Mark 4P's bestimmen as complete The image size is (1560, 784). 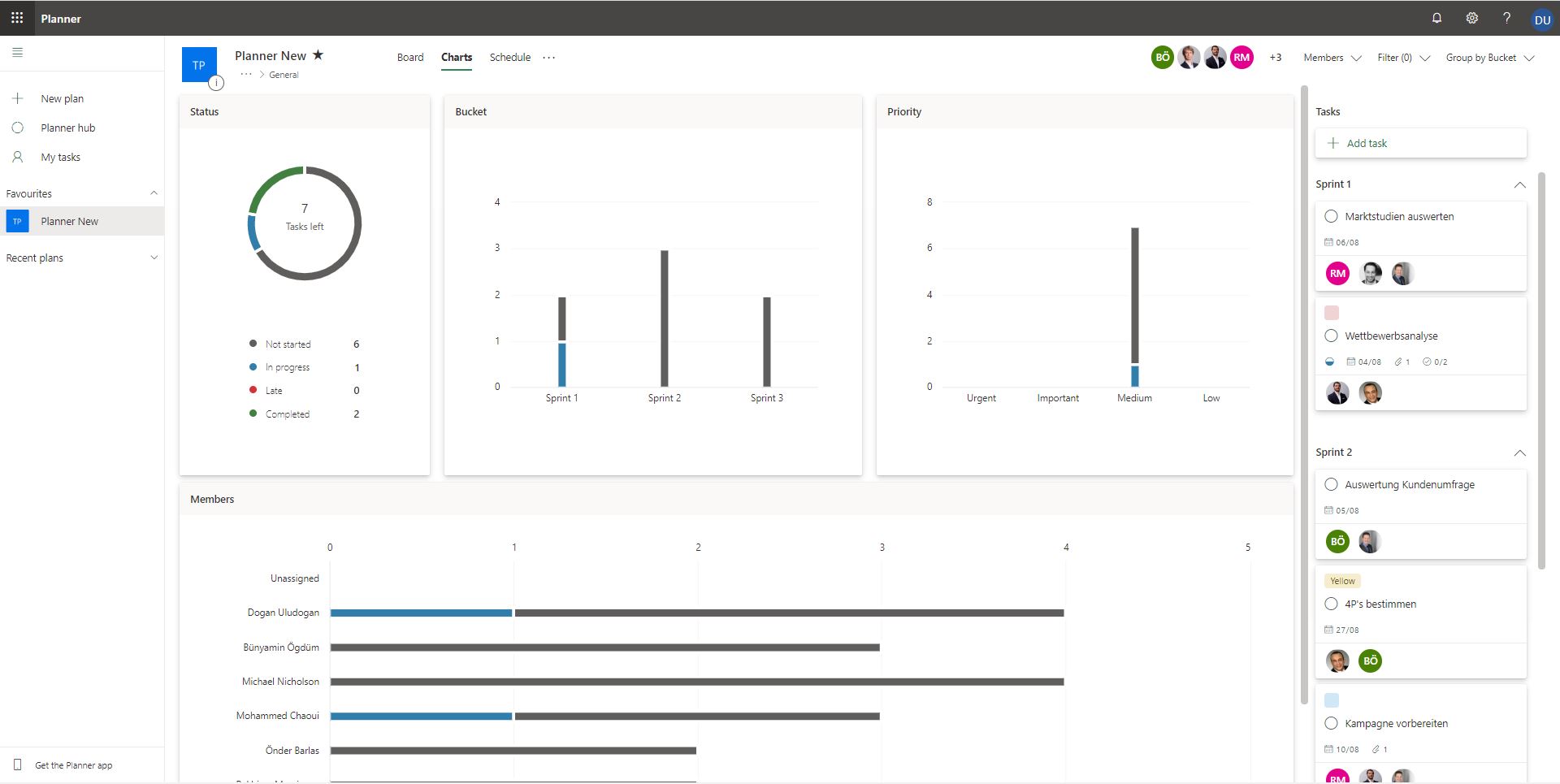(x=1331, y=604)
